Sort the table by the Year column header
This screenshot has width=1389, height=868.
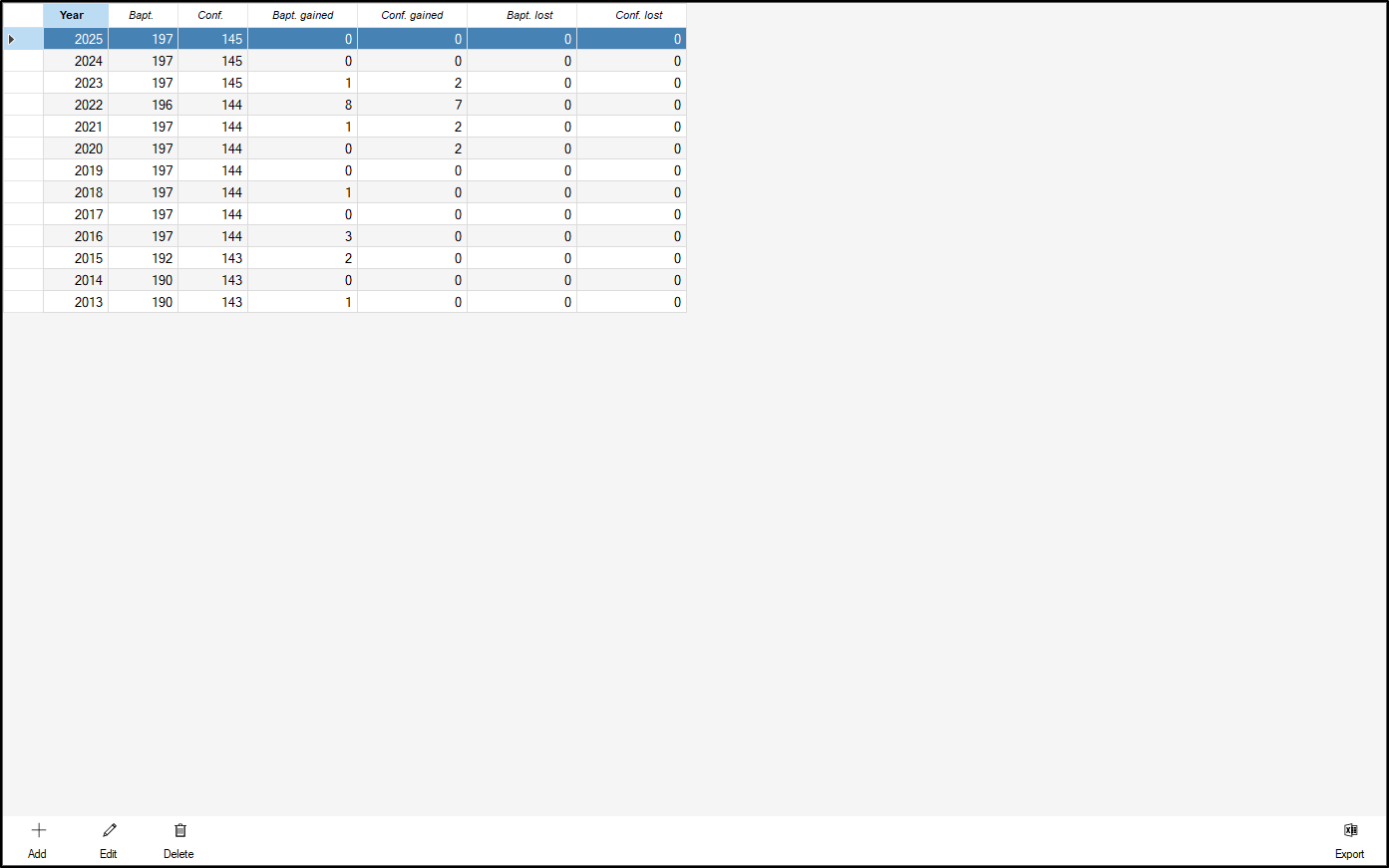click(72, 15)
